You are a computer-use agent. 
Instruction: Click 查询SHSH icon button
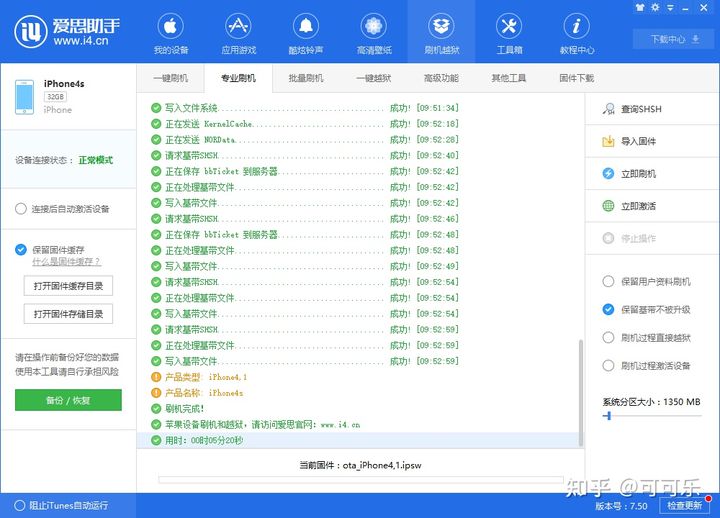click(x=608, y=109)
